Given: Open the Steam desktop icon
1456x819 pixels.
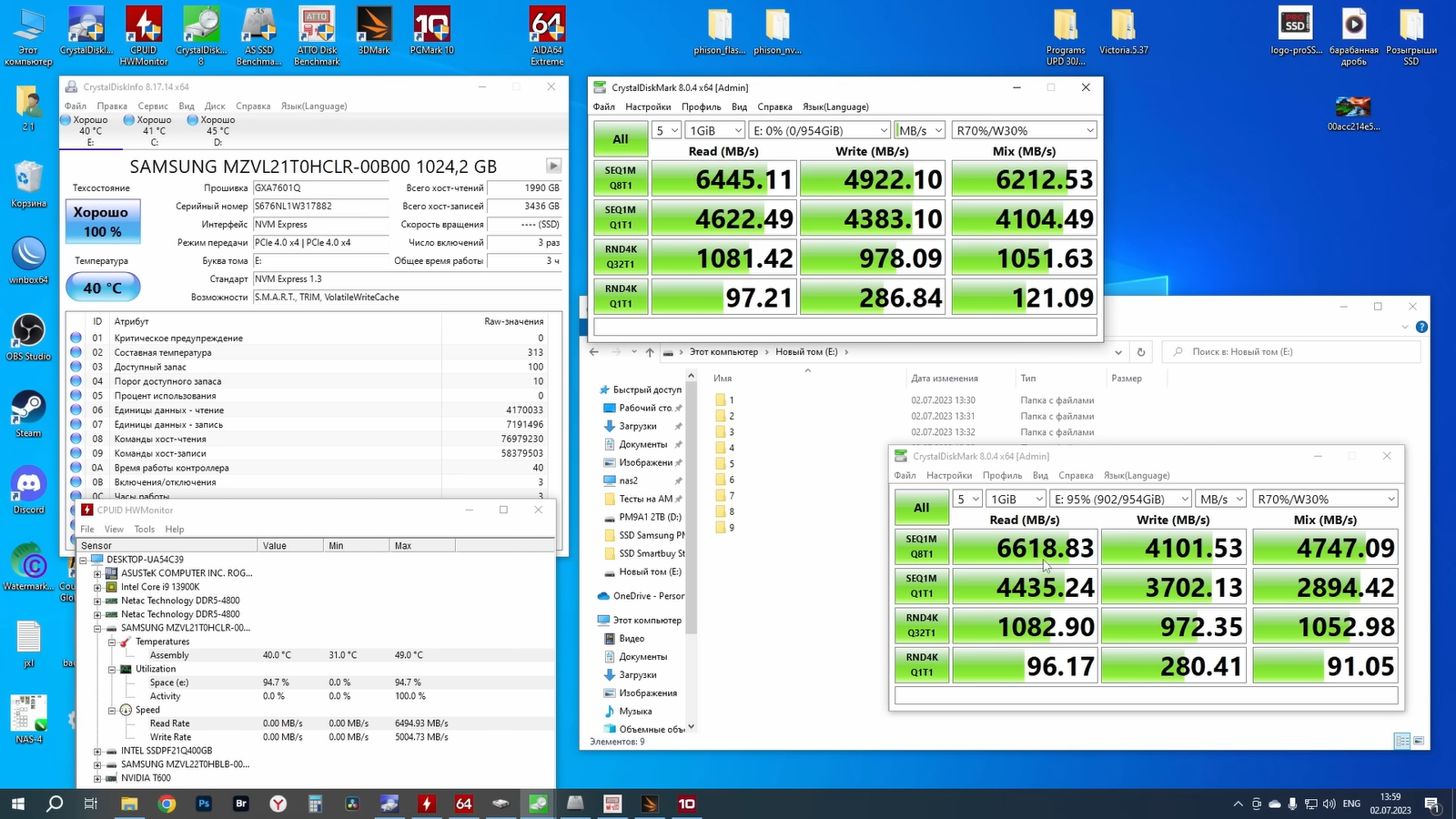Looking at the screenshot, I should [x=28, y=409].
